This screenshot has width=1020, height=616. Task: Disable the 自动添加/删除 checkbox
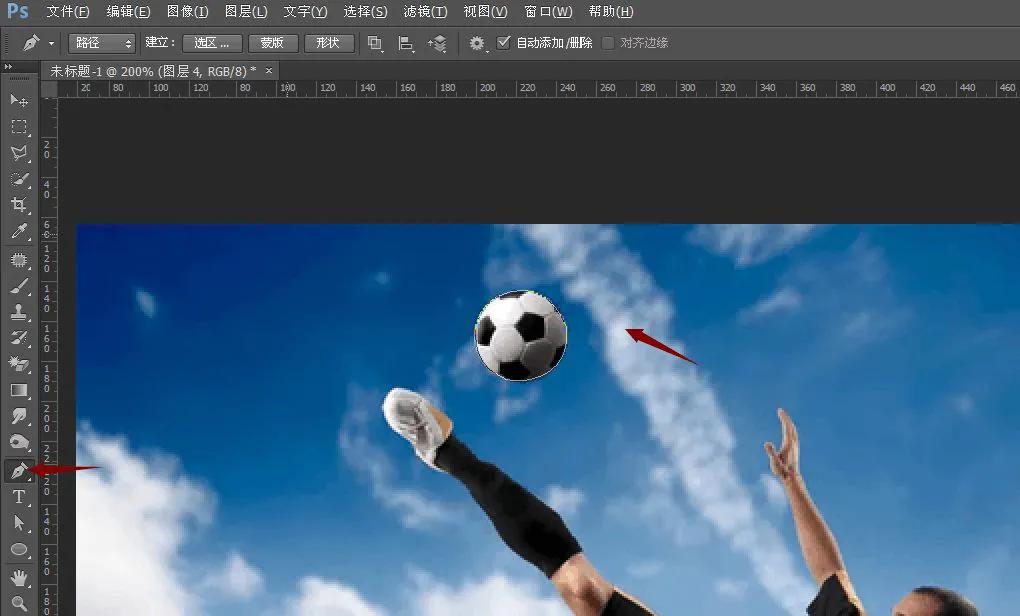click(503, 43)
